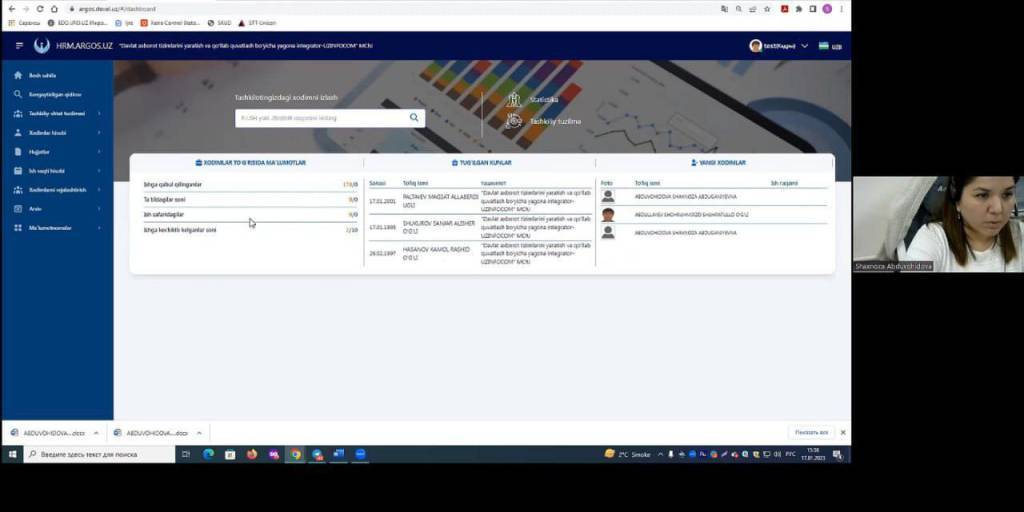Open the UZB language selector

coord(829,46)
